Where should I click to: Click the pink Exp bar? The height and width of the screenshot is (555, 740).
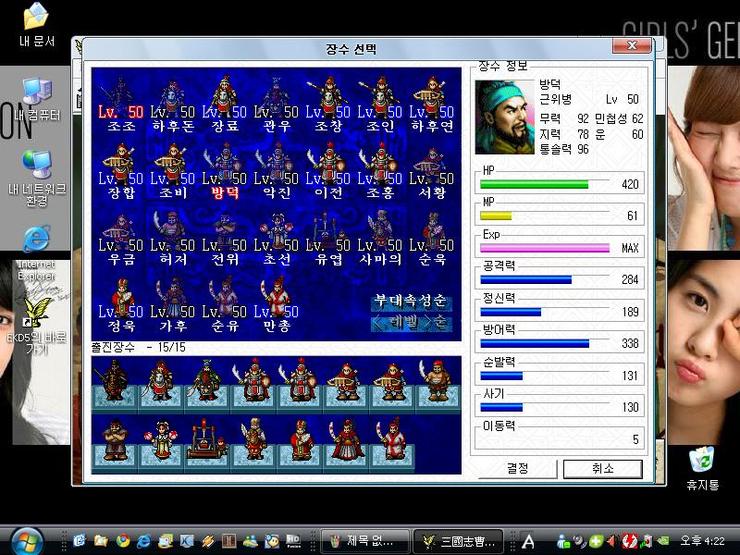[x=545, y=248]
